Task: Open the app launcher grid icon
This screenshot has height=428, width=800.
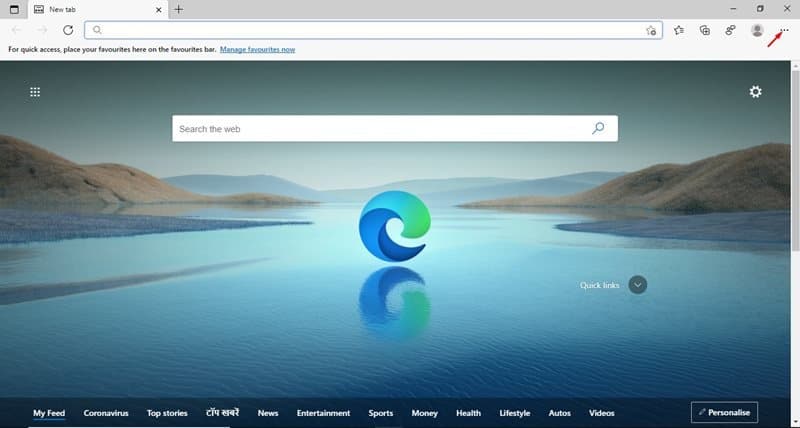Action: coord(35,92)
